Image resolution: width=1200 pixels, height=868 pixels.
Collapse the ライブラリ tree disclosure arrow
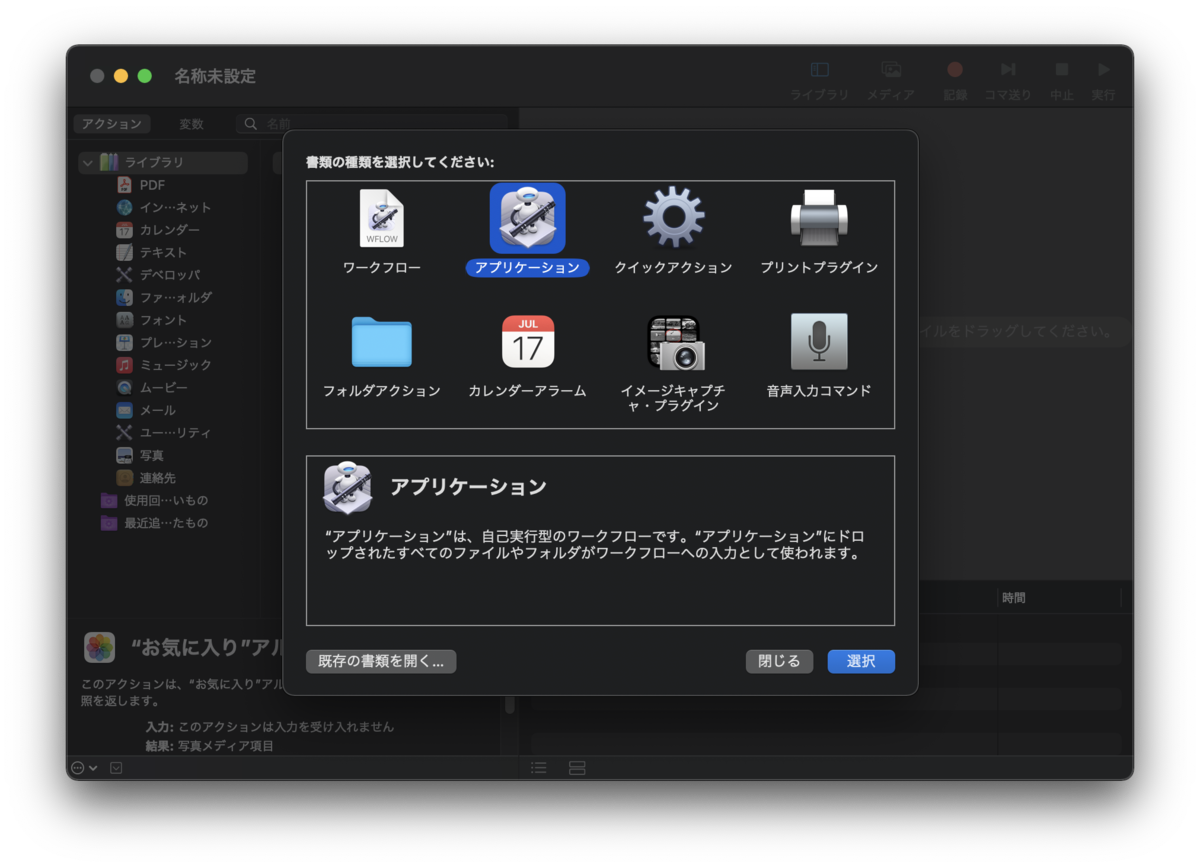coord(88,162)
